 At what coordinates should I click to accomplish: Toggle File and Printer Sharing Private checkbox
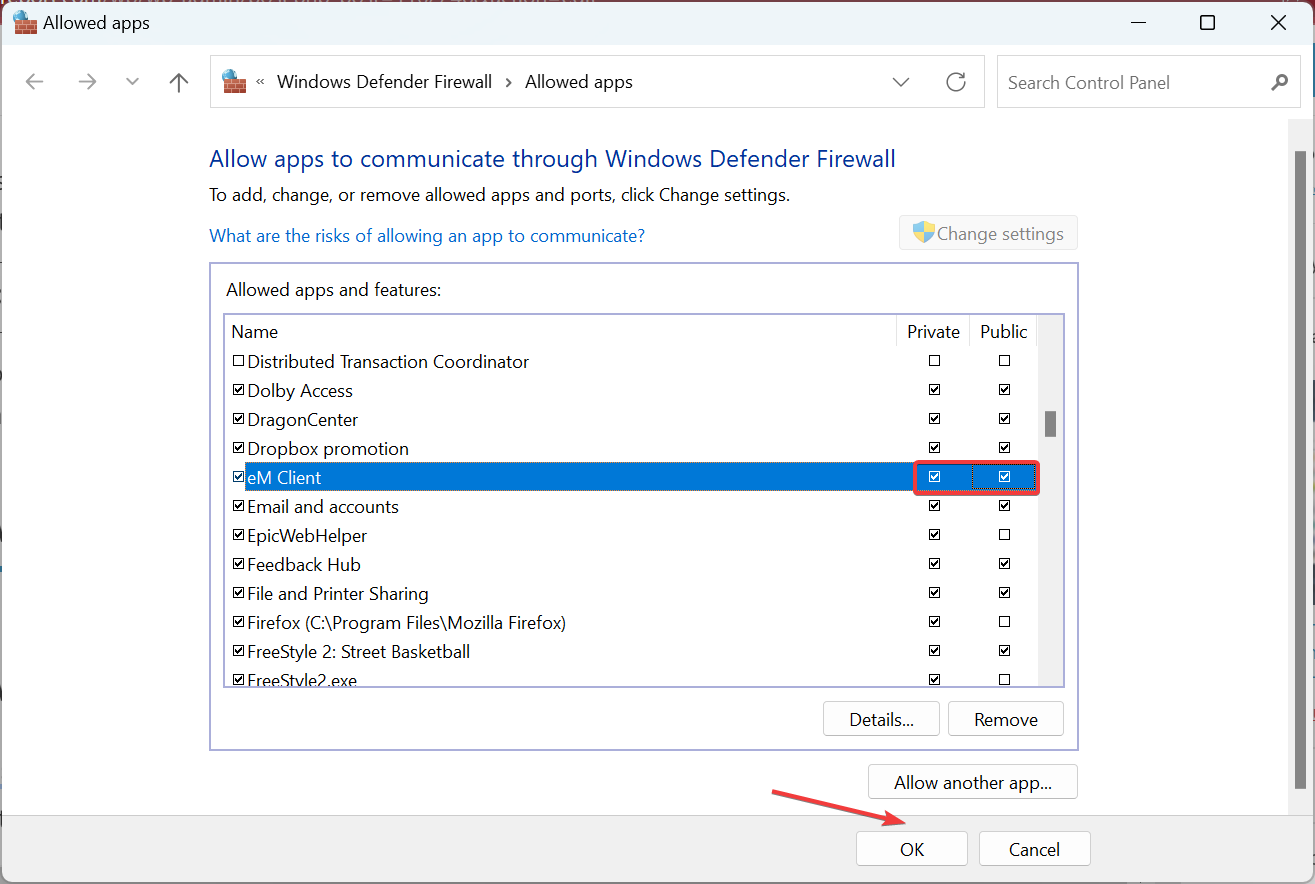[x=934, y=593]
